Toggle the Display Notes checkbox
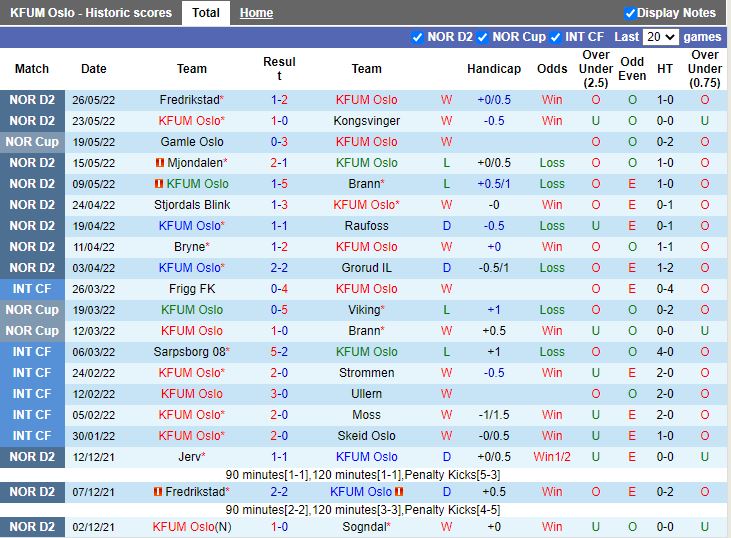This screenshot has width=731, height=538. 630,13
